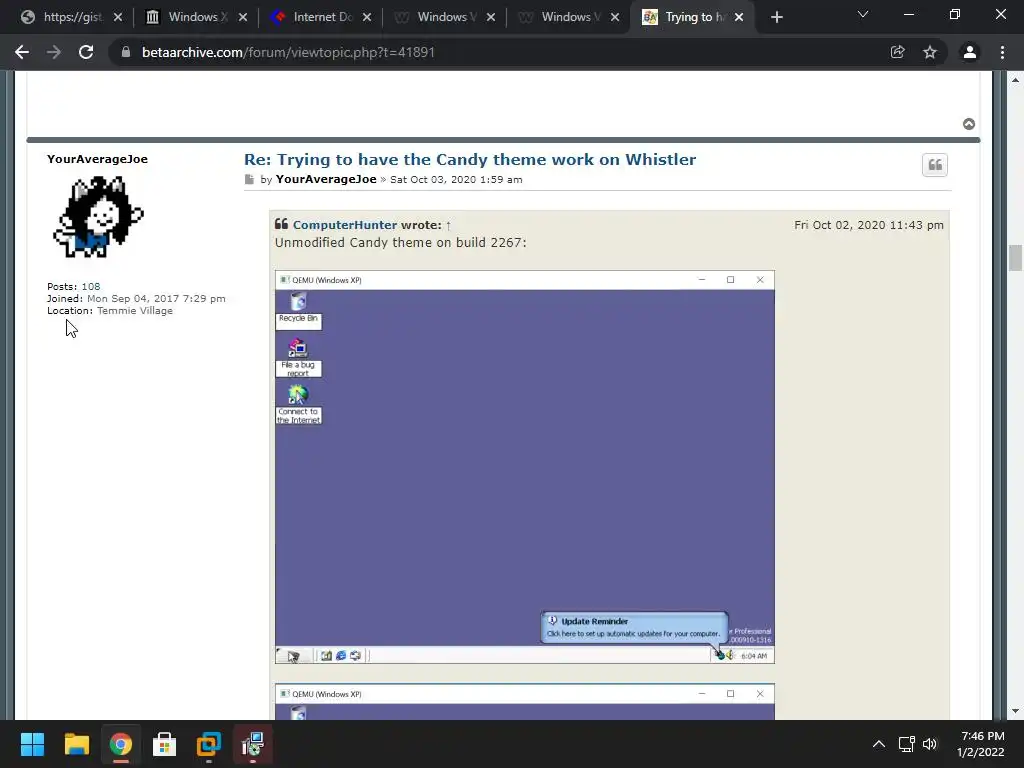Click the page vertical scrollbar thumb

tap(1016, 257)
